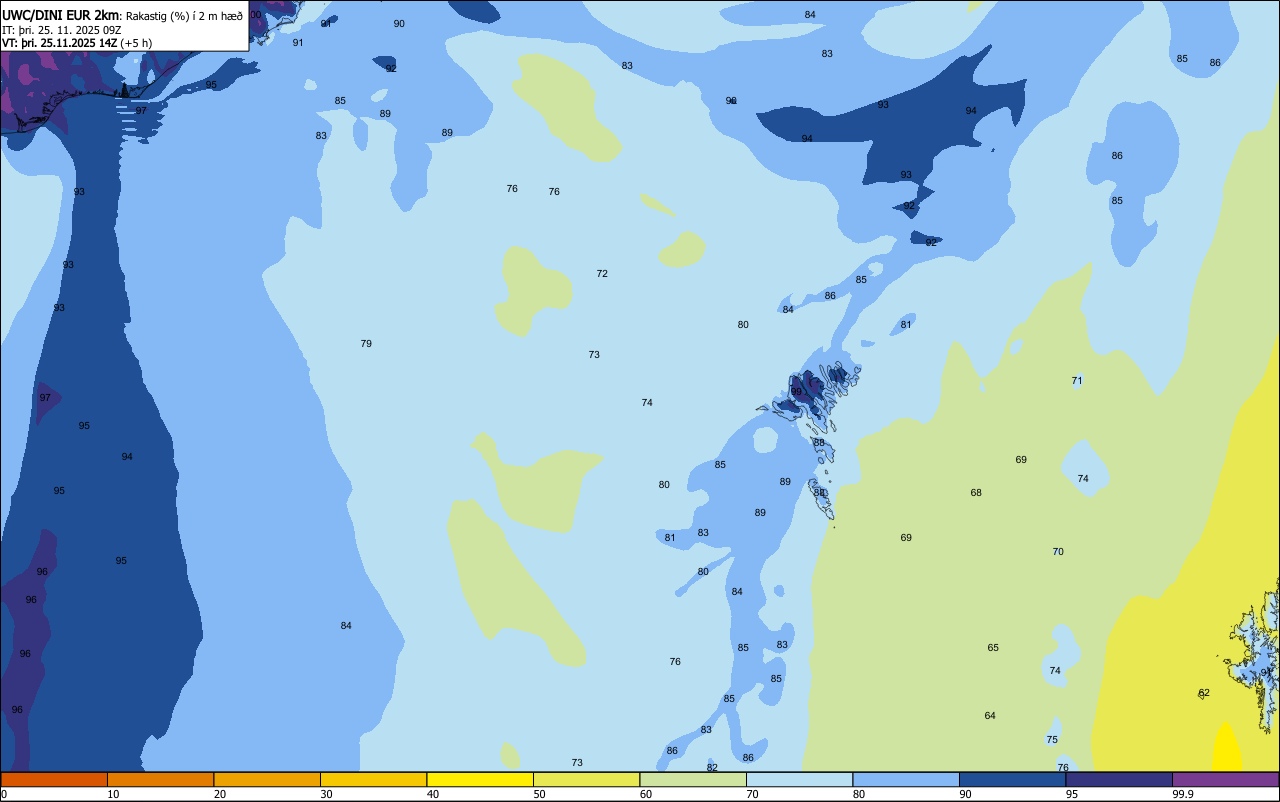Click the 50–60 pale yellow legend block

coord(586,779)
